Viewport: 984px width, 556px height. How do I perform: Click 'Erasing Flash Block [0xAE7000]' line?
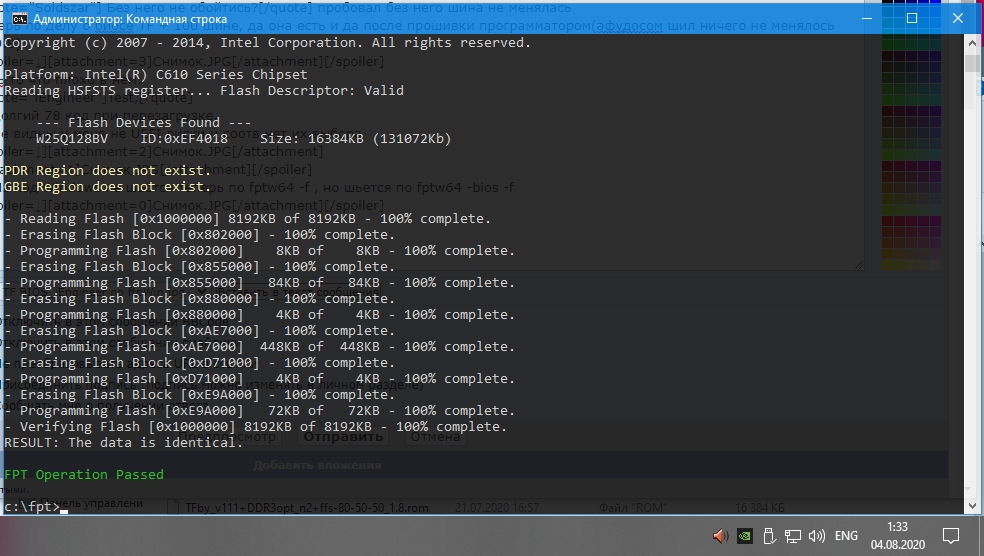200,331
